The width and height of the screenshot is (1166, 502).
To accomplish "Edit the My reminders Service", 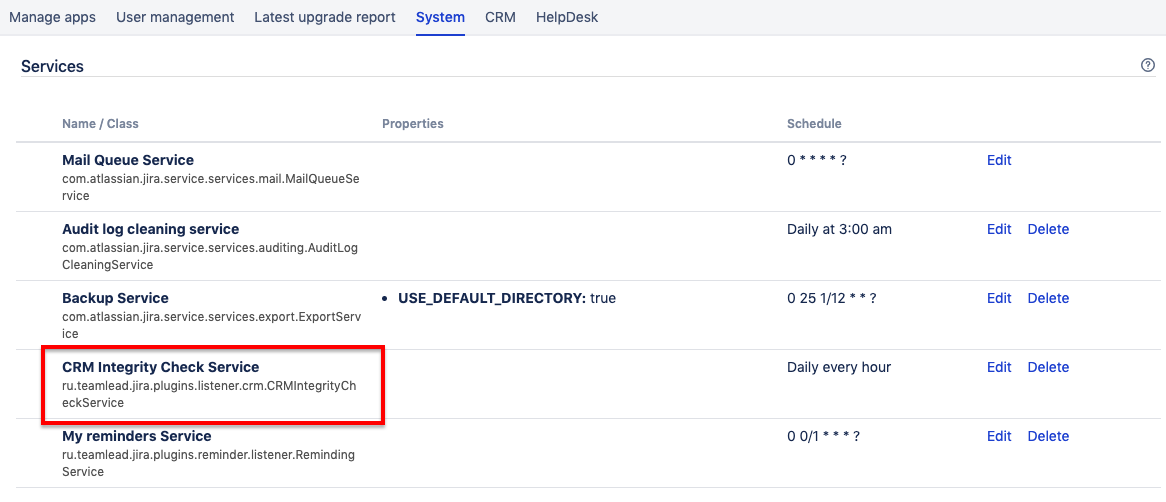I will 999,436.
